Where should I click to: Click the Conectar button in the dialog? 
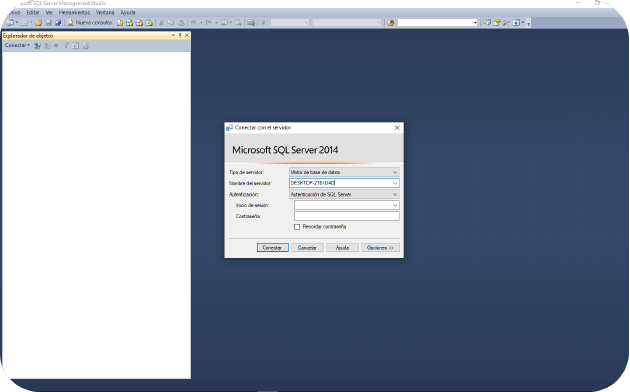pos(272,248)
